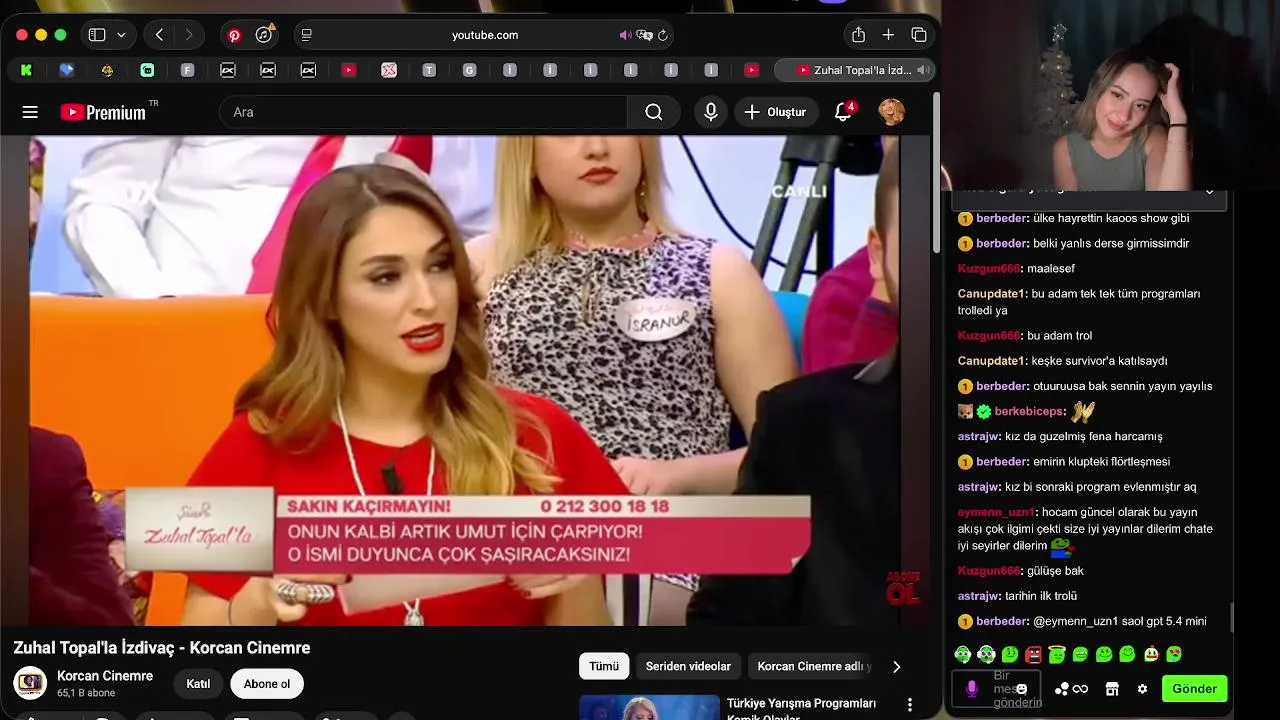Image resolution: width=1280 pixels, height=720 pixels.
Task: Switch to the teal square-icon tab
Action: pyautogui.click(x=147, y=70)
